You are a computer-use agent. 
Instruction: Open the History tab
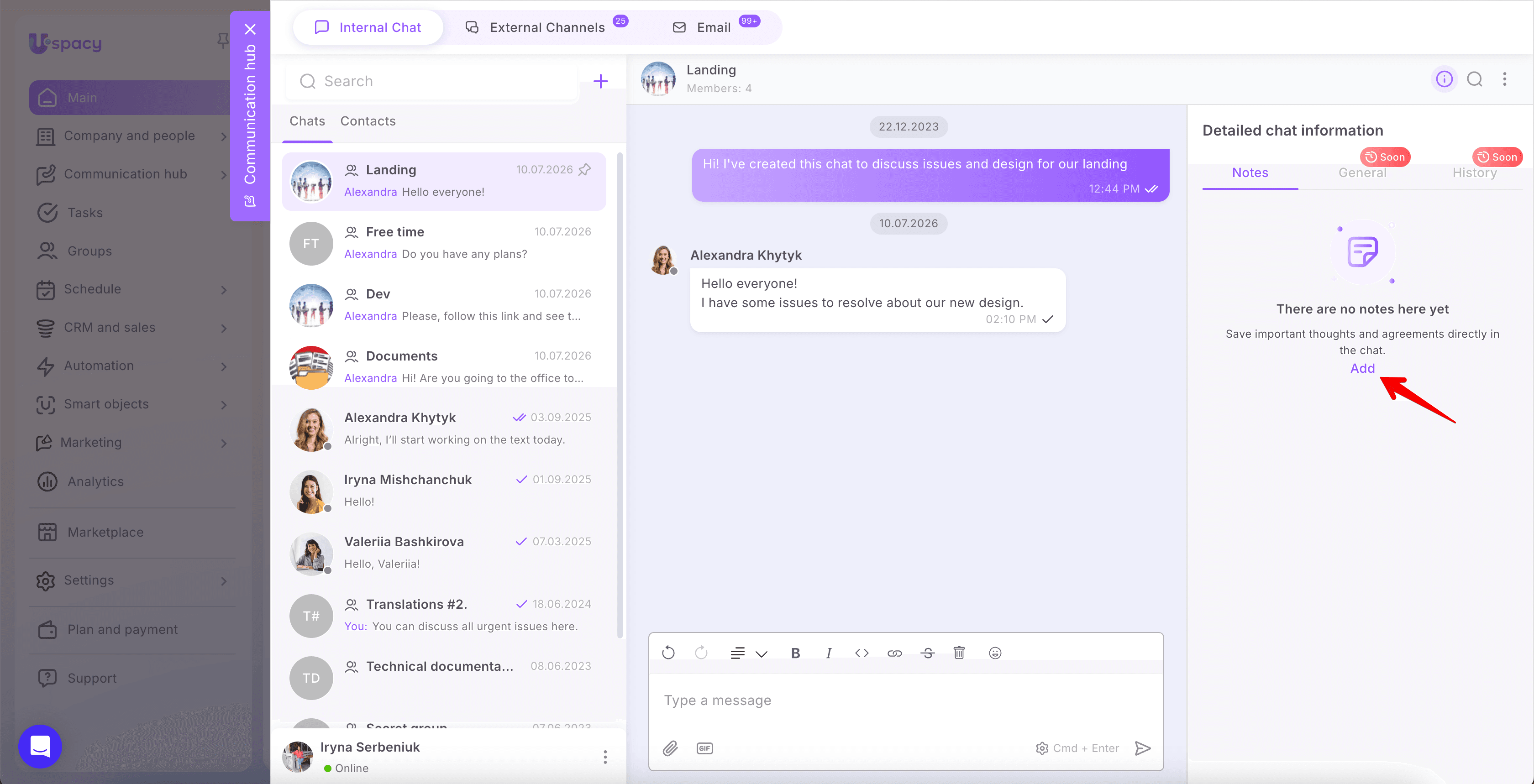pyautogui.click(x=1475, y=173)
